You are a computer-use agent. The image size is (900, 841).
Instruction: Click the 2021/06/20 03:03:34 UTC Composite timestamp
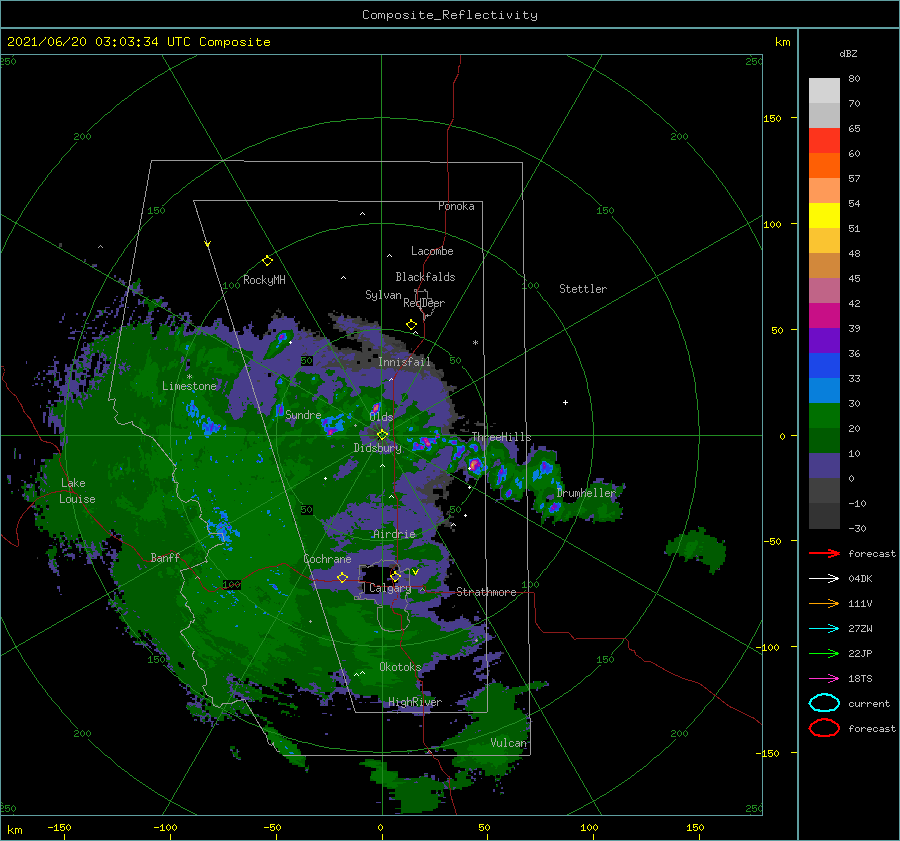[138, 42]
